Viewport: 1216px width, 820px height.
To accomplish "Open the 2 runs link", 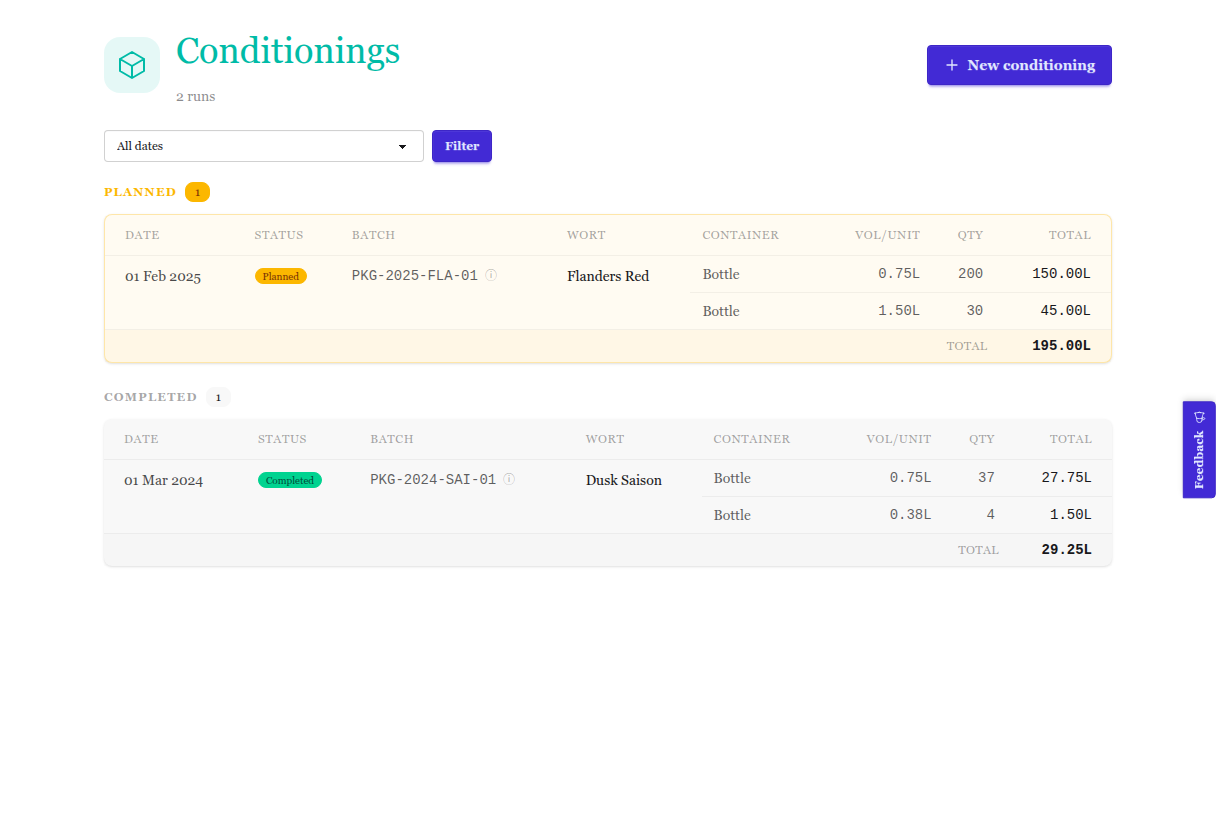I will pyautogui.click(x=193, y=96).
